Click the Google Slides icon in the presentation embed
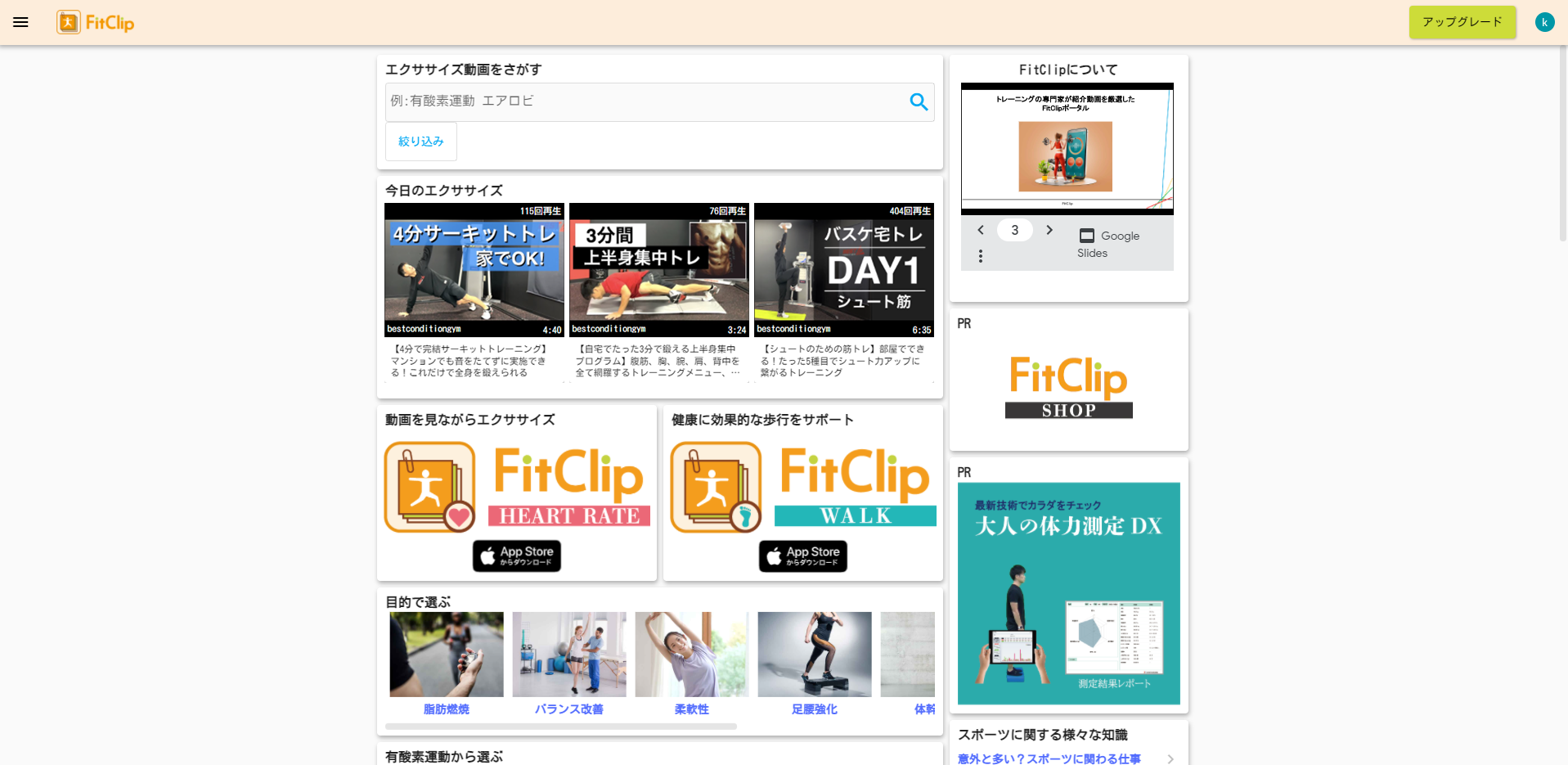 point(1087,235)
